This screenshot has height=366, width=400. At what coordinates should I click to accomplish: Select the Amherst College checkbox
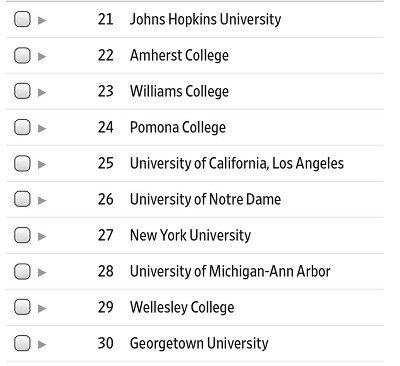point(22,55)
